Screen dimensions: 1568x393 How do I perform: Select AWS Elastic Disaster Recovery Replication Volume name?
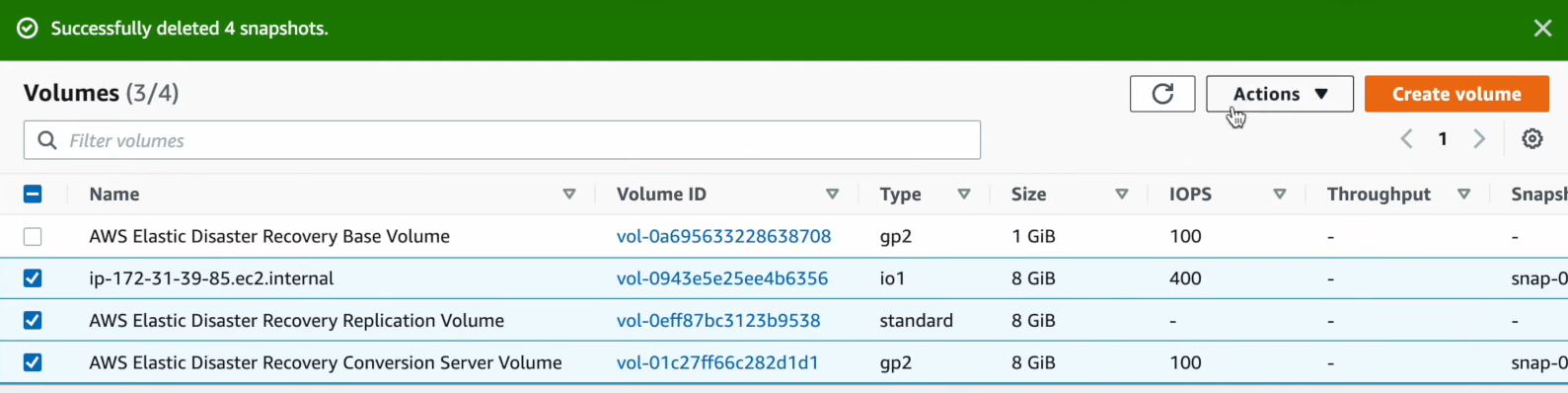(296, 320)
